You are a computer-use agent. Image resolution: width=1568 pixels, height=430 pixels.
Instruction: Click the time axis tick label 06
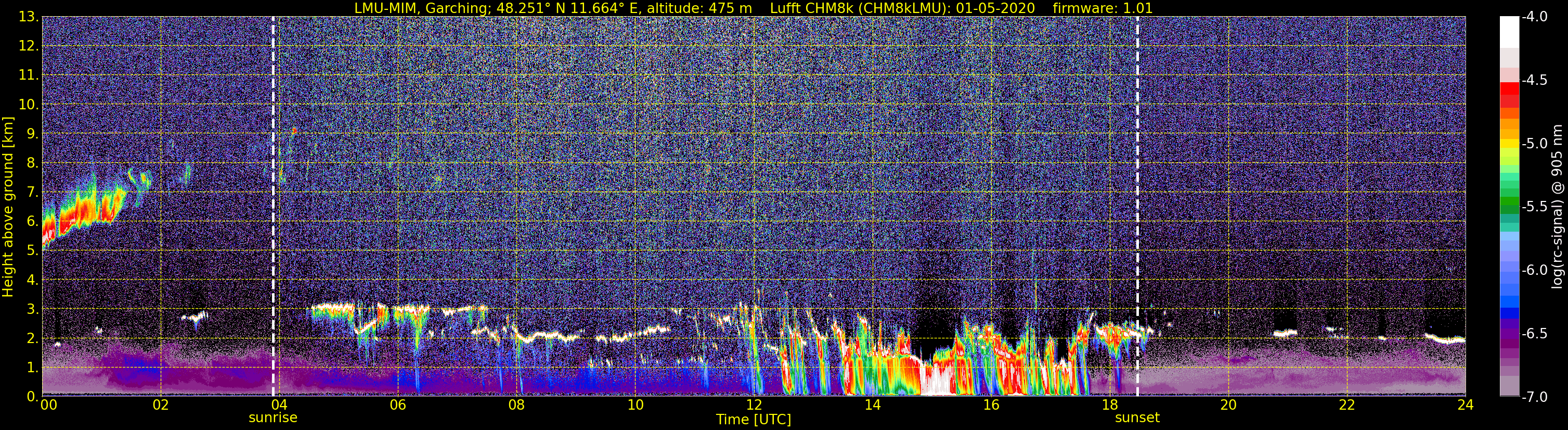tap(397, 405)
